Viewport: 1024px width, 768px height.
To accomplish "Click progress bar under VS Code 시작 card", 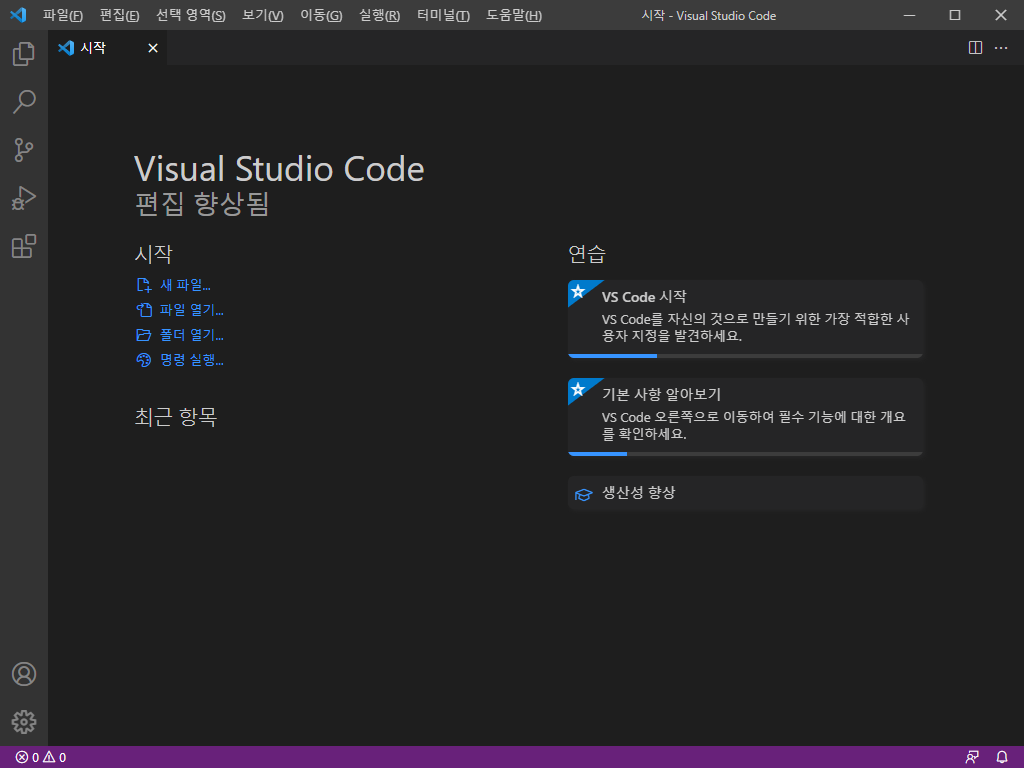I will (x=745, y=356).
